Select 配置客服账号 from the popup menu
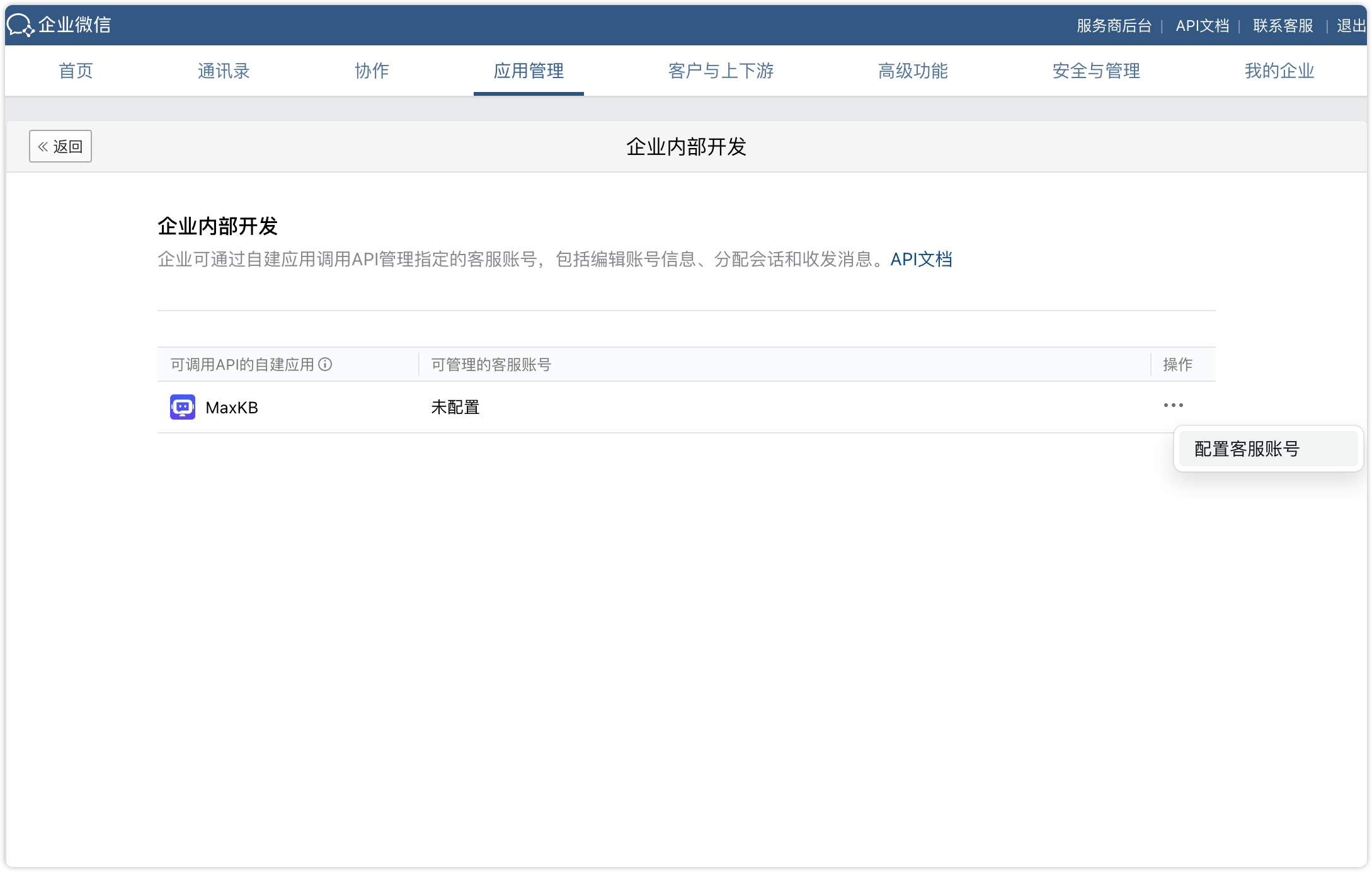Screen dimensions: 1372x872 tap(1267, 449)
